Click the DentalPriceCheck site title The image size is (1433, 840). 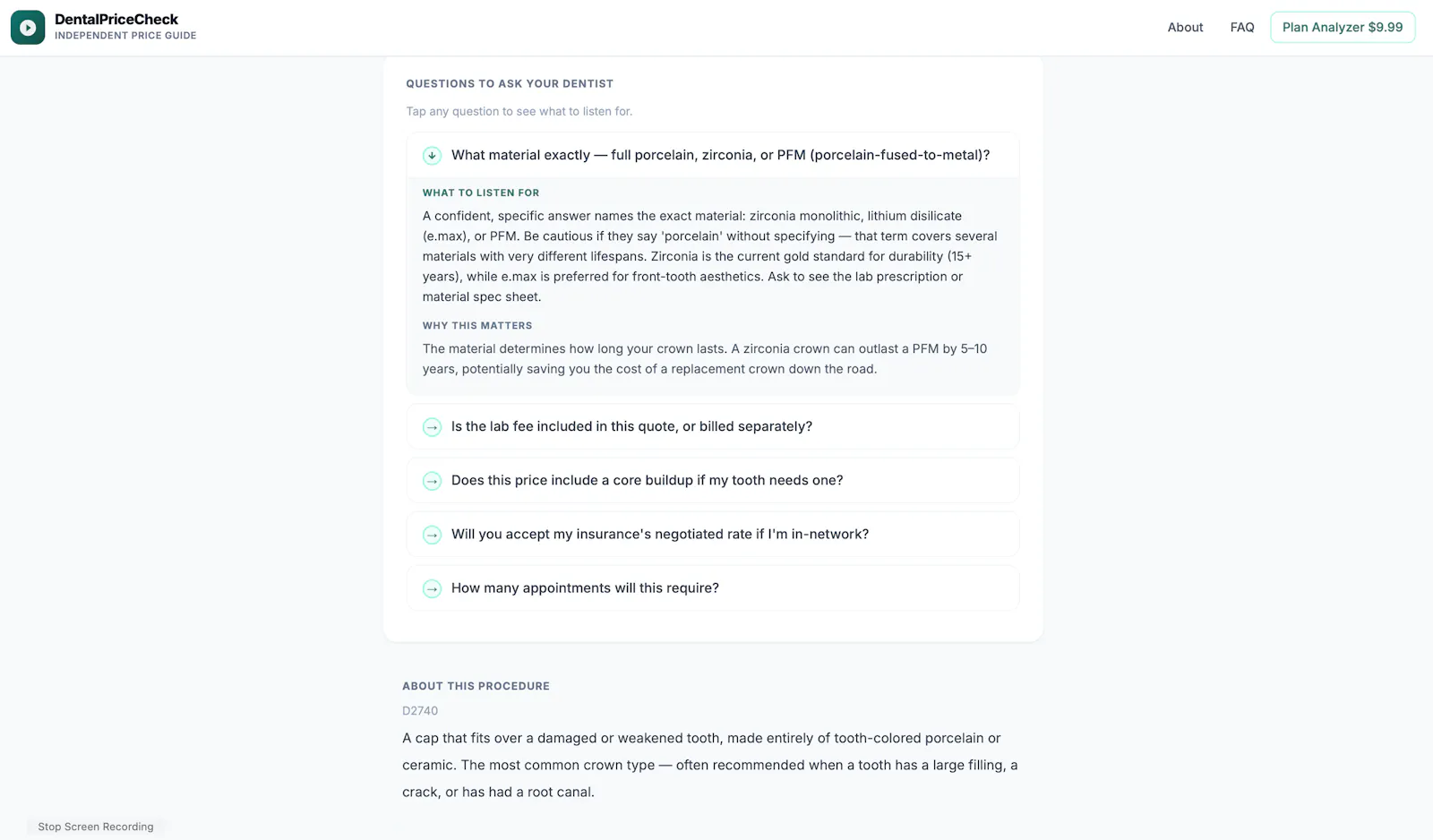[116, 20]
